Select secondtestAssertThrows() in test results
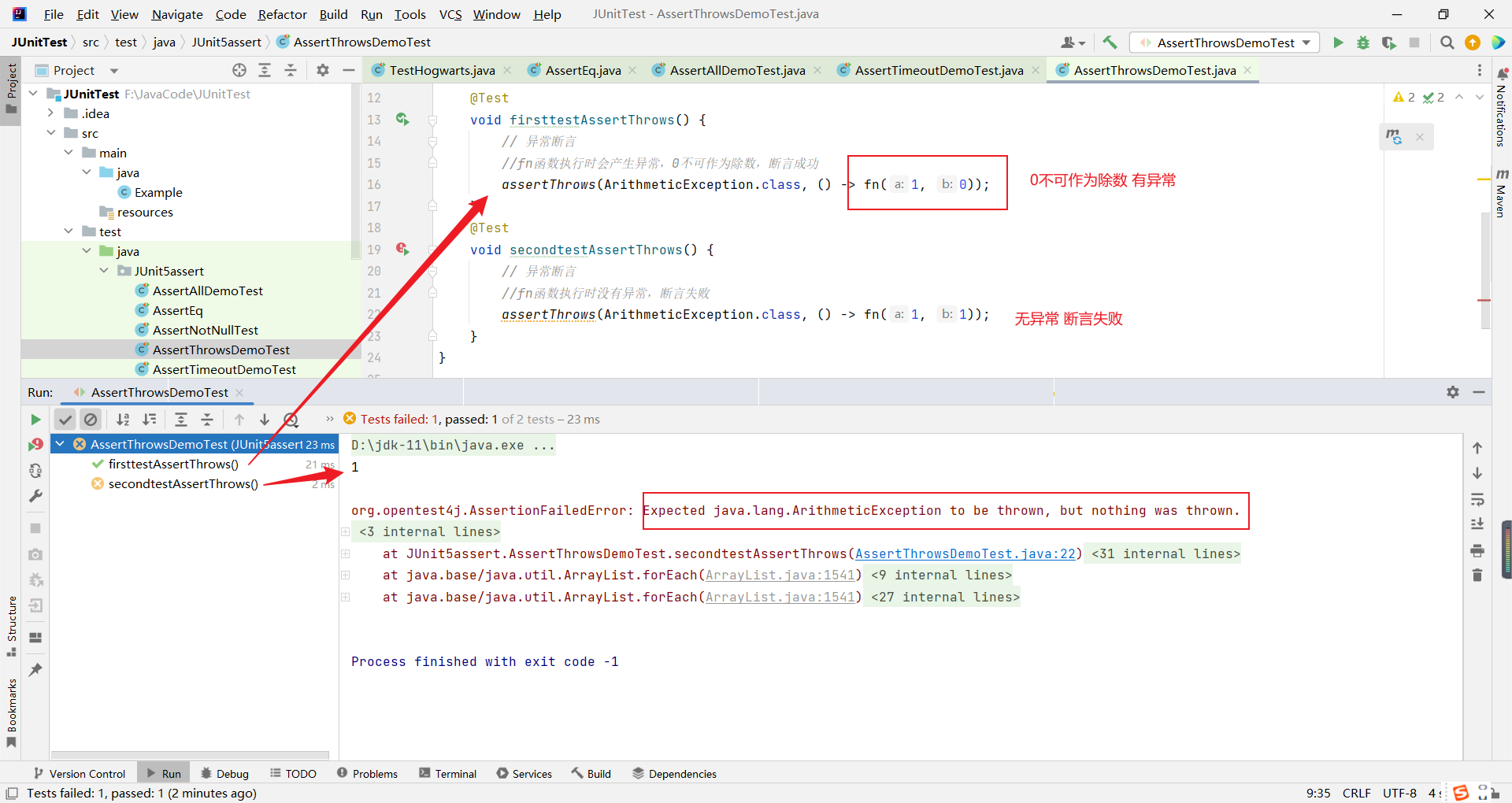This screenshot has width=1512, height=803. point(183,483)
